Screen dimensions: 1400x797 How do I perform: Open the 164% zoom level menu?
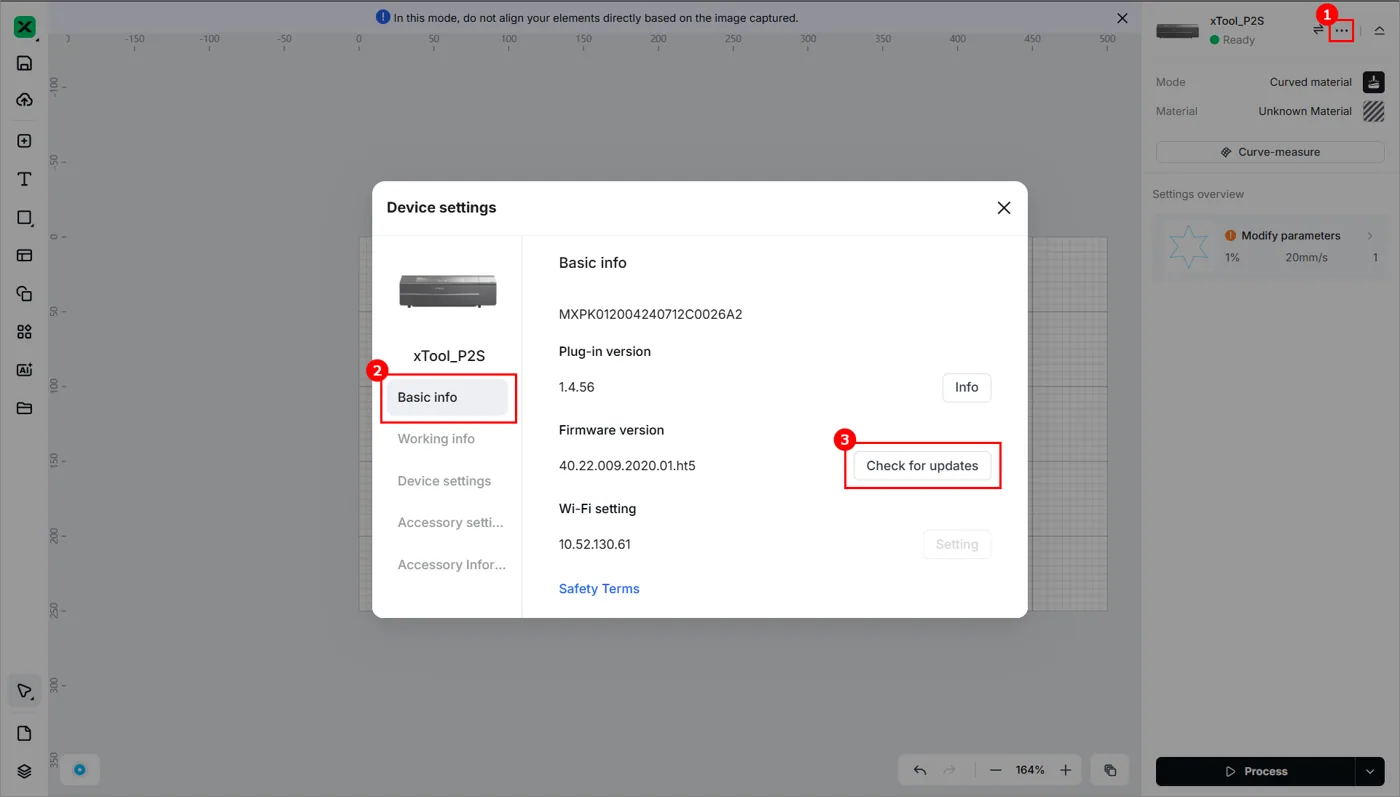pos(1030,770)
